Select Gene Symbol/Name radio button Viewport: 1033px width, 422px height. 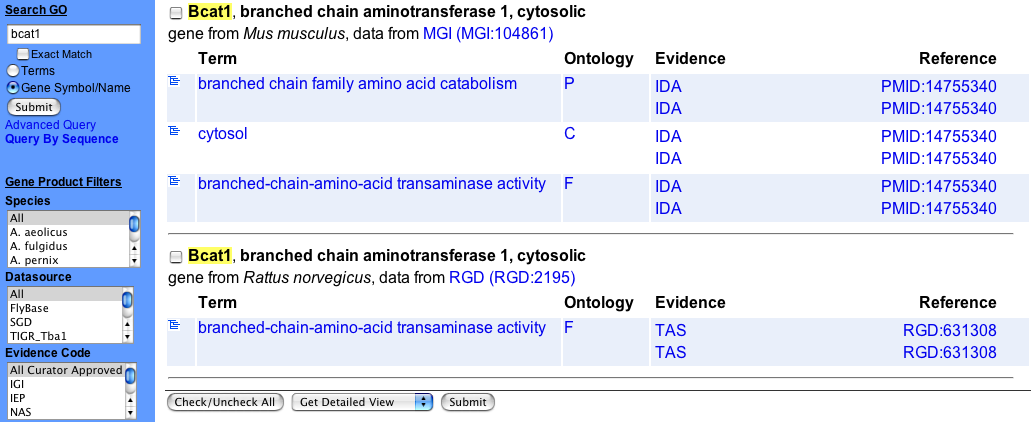13,88
